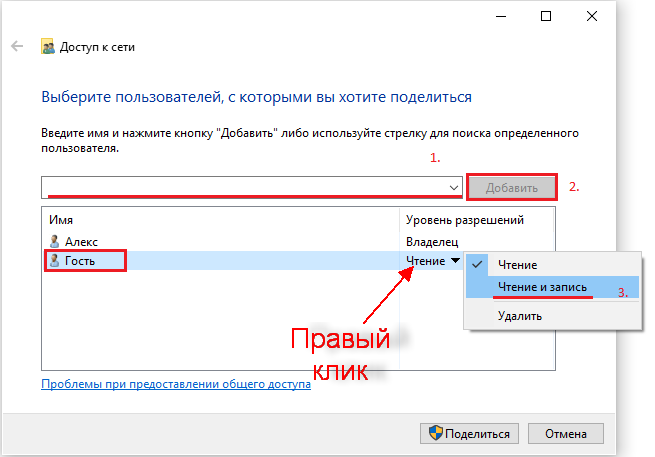Image resolution: width=655 pixels, height=457 pixels.
Task: Select the Алекс user row
Action: [298, 241]
